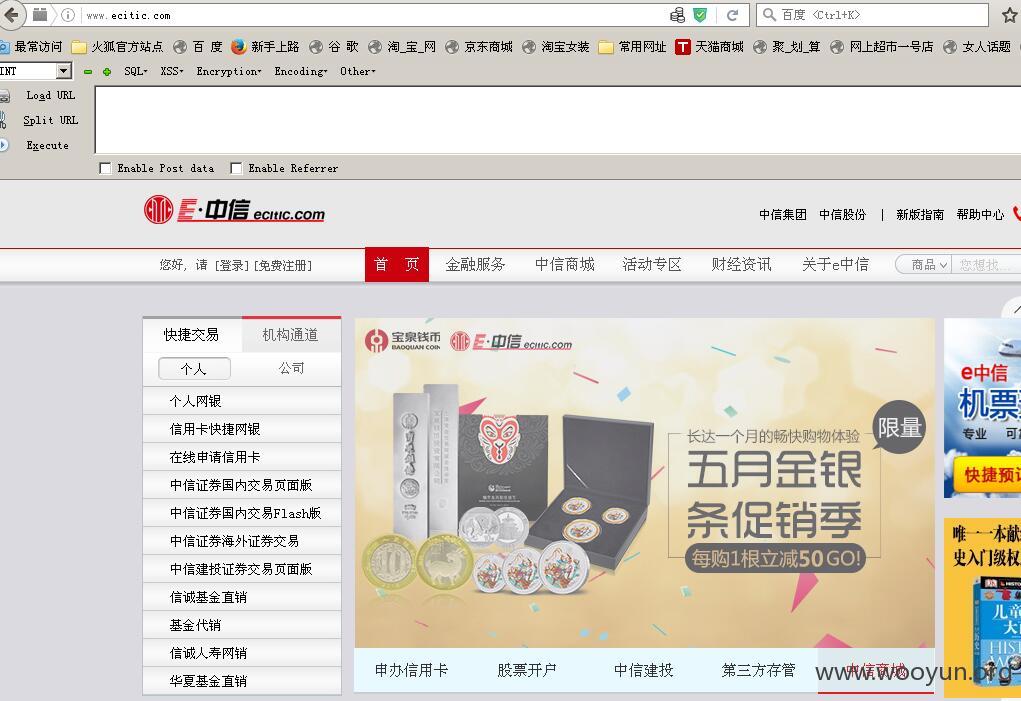Click the 天猫商城 bookmark icon

682,47
